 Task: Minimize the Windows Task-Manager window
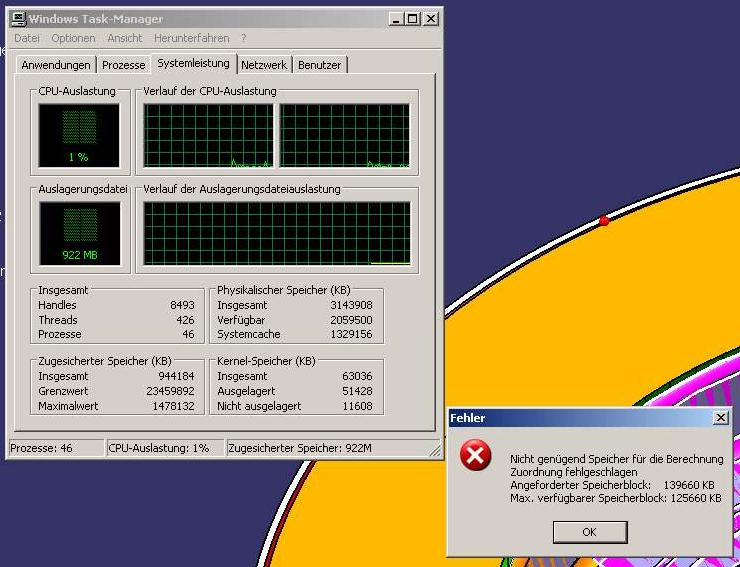pyautogui.click(x=396, y=19)
